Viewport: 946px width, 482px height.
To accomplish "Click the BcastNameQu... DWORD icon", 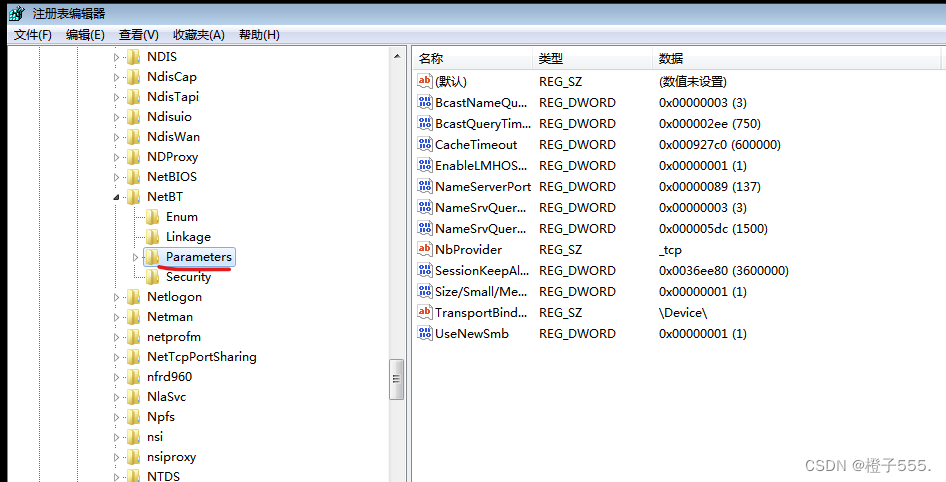I will (425, 103).
